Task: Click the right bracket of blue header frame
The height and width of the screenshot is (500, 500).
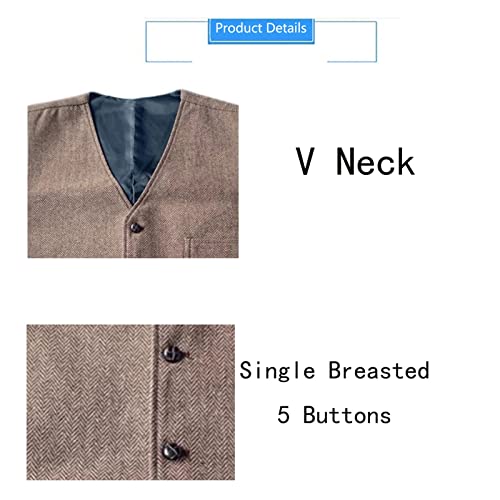Action: click(352, 42)
